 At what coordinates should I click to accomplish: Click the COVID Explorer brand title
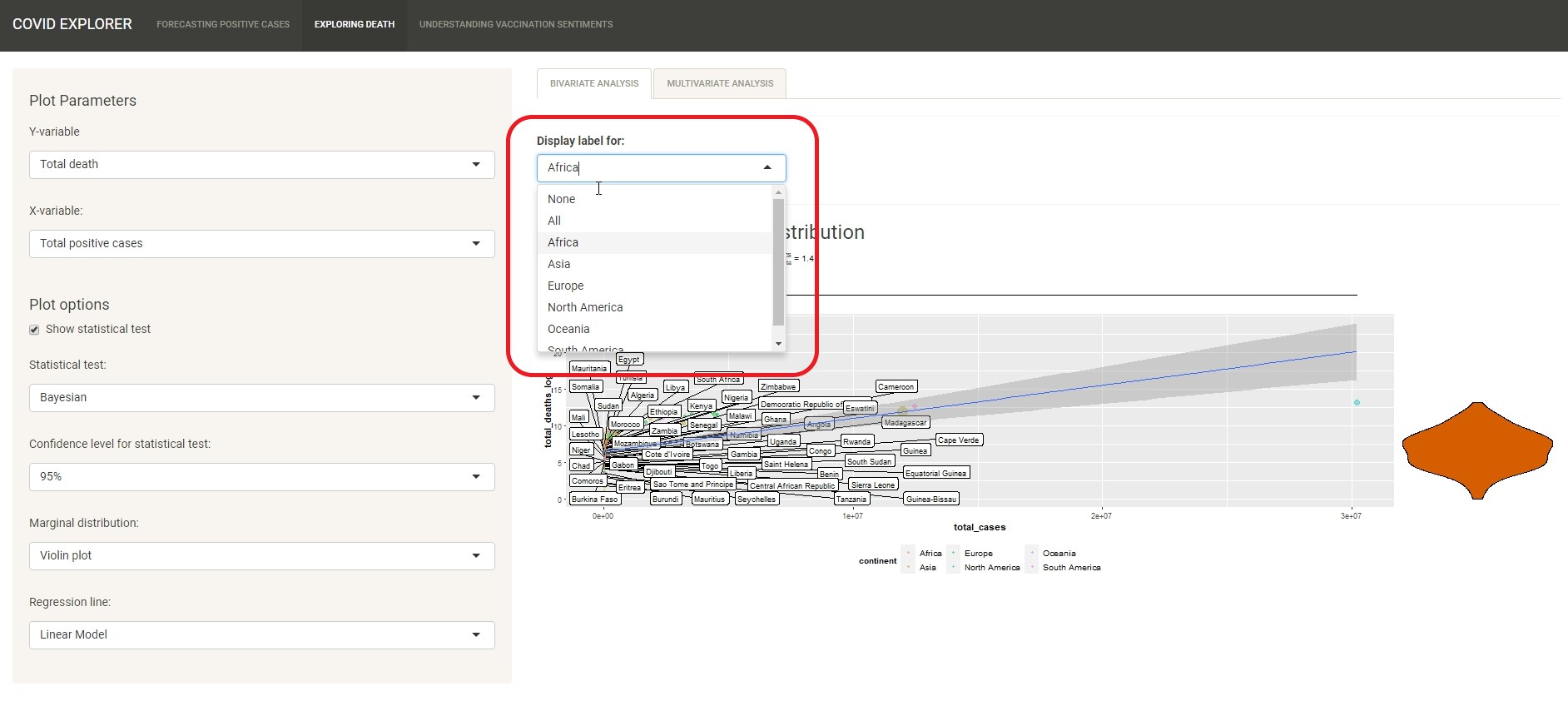pos(72,24)
